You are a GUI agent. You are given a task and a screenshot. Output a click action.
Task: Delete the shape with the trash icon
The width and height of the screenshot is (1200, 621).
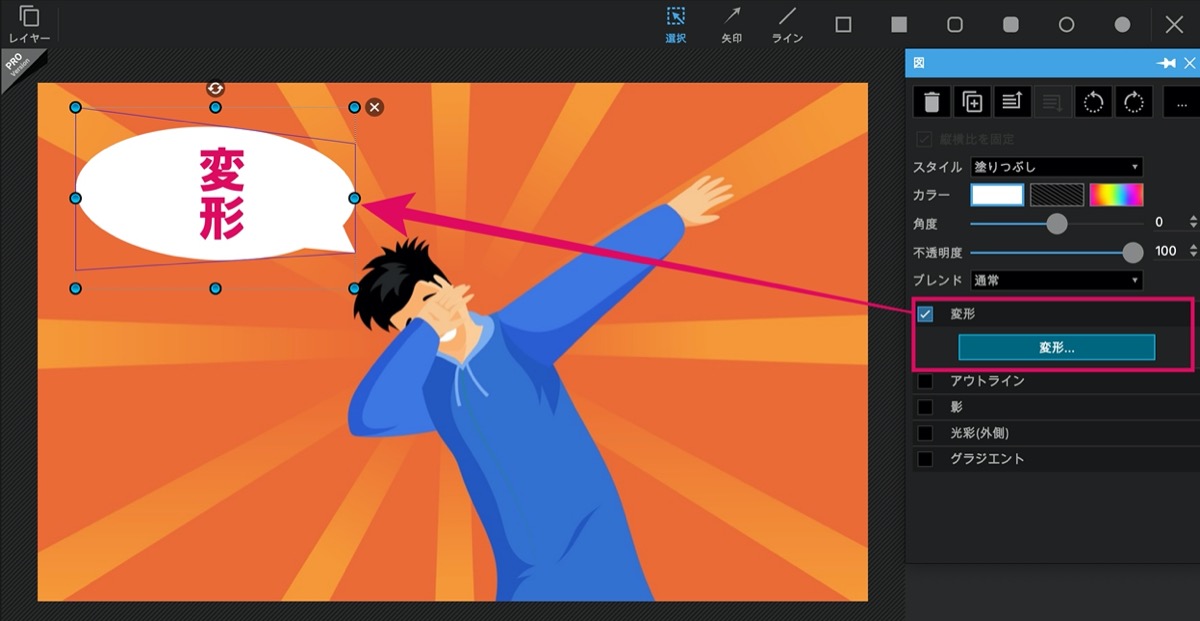pos(931,102)
